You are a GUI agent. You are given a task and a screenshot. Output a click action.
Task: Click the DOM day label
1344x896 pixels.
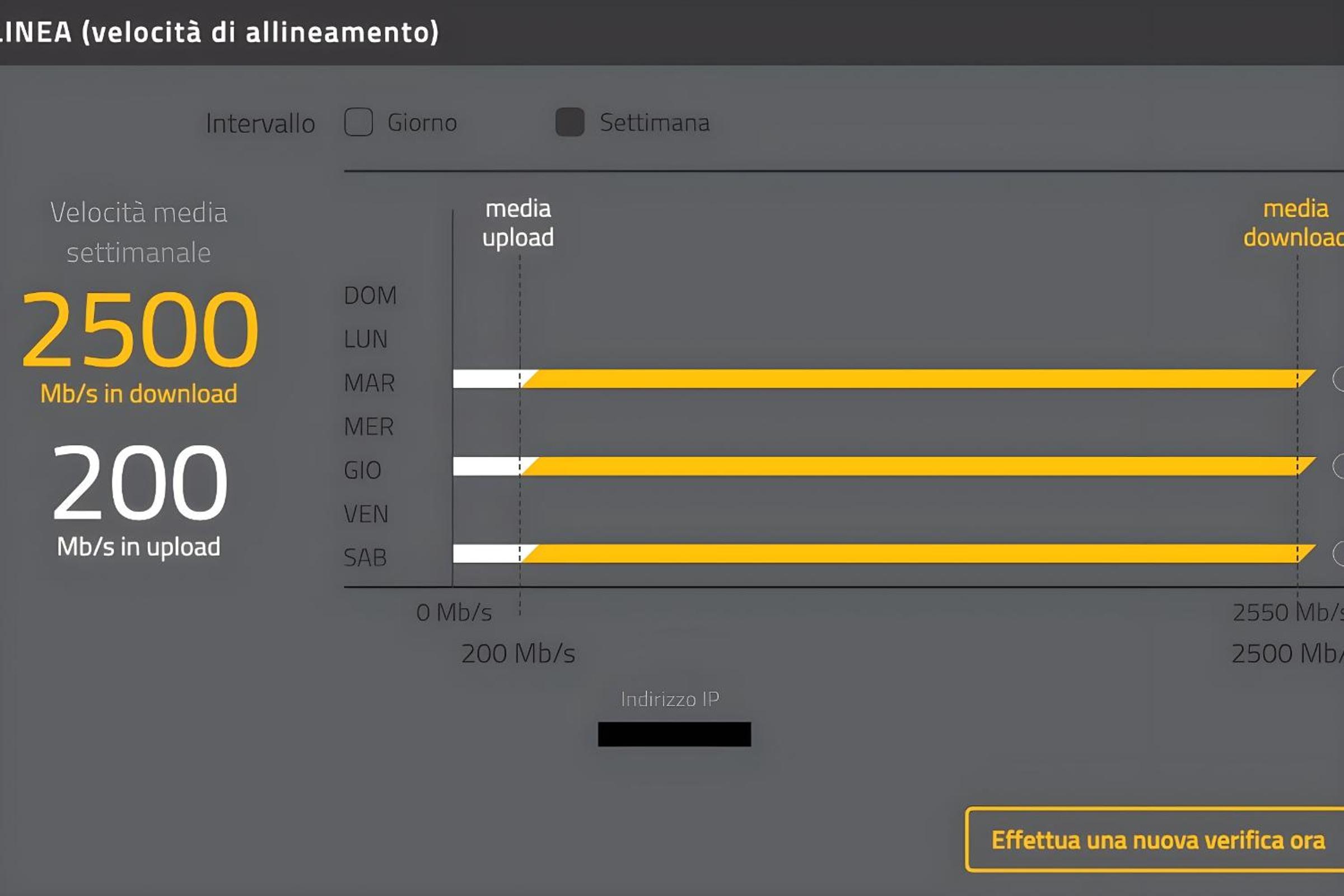click(370, 296)
